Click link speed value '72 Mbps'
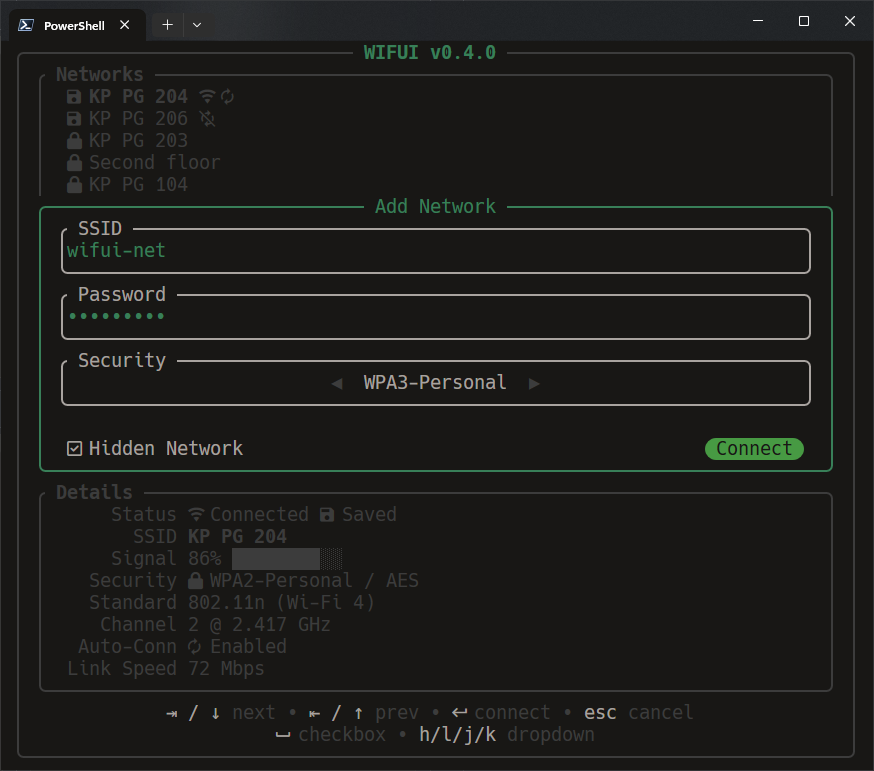The image size is (874, 771). pyautogui.click(x=226, y=668)
